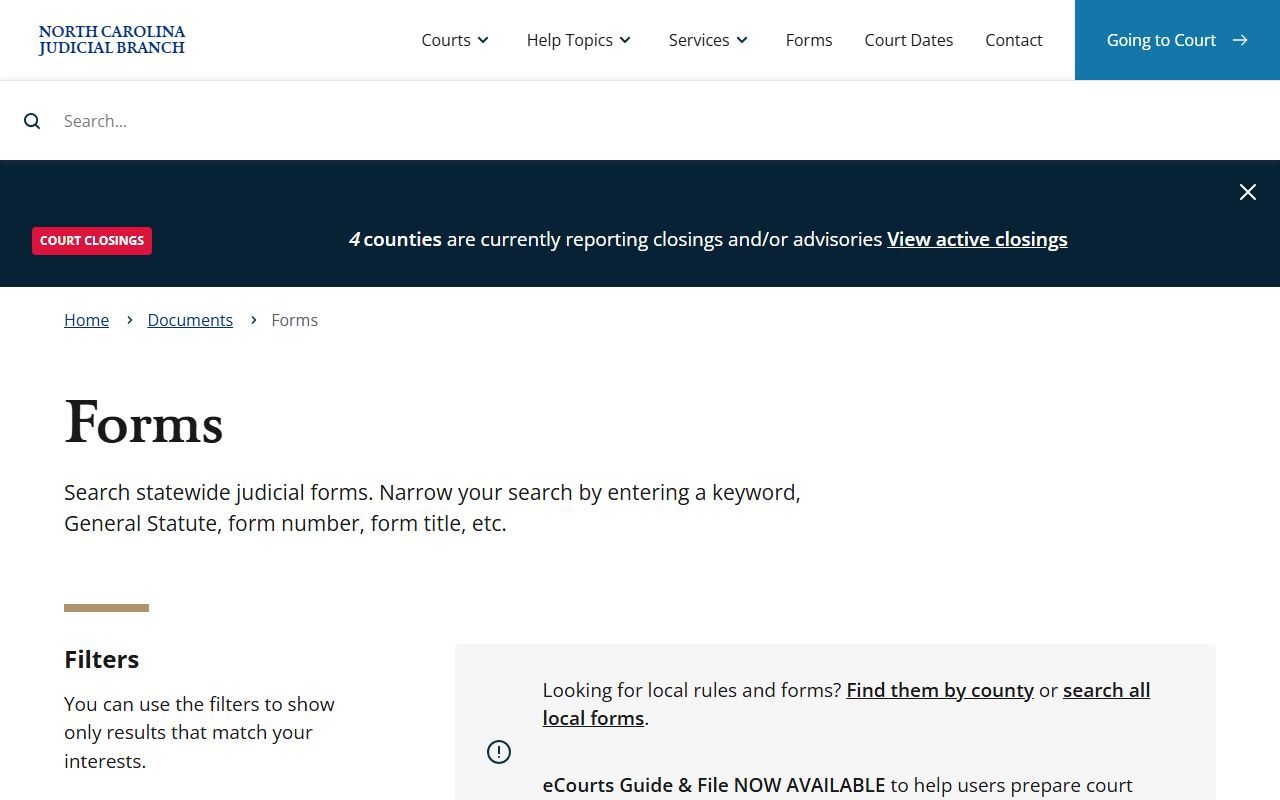
Task: Dismiss the court closings banner
Action: point(1247,192)
